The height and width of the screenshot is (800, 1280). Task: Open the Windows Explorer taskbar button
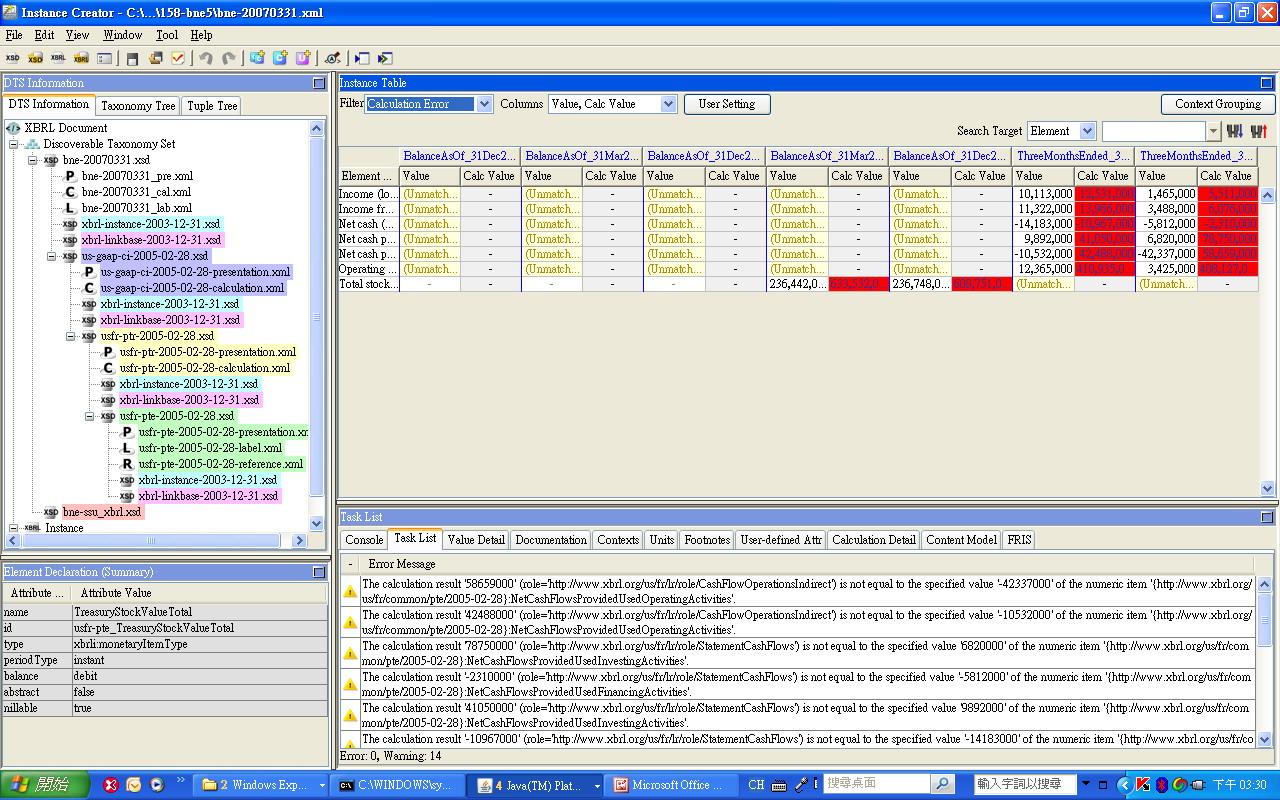[x=263, y=785]
